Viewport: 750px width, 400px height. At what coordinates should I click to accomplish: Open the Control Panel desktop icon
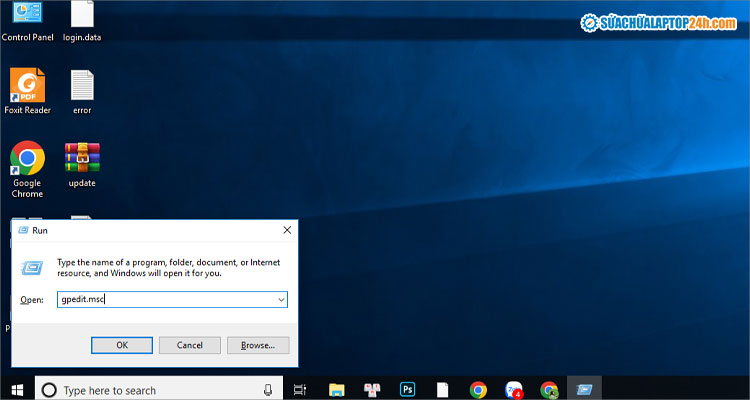coord(27,17)
